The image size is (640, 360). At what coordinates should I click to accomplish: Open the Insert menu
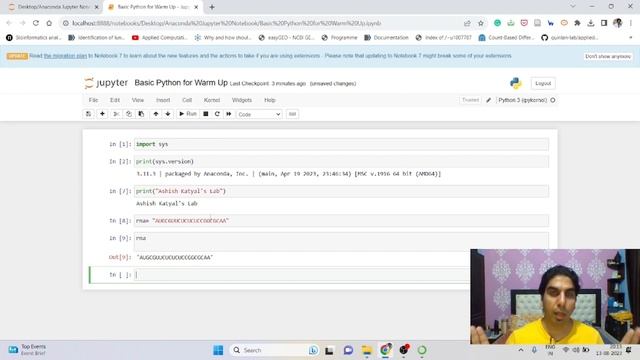pos(163,100)
